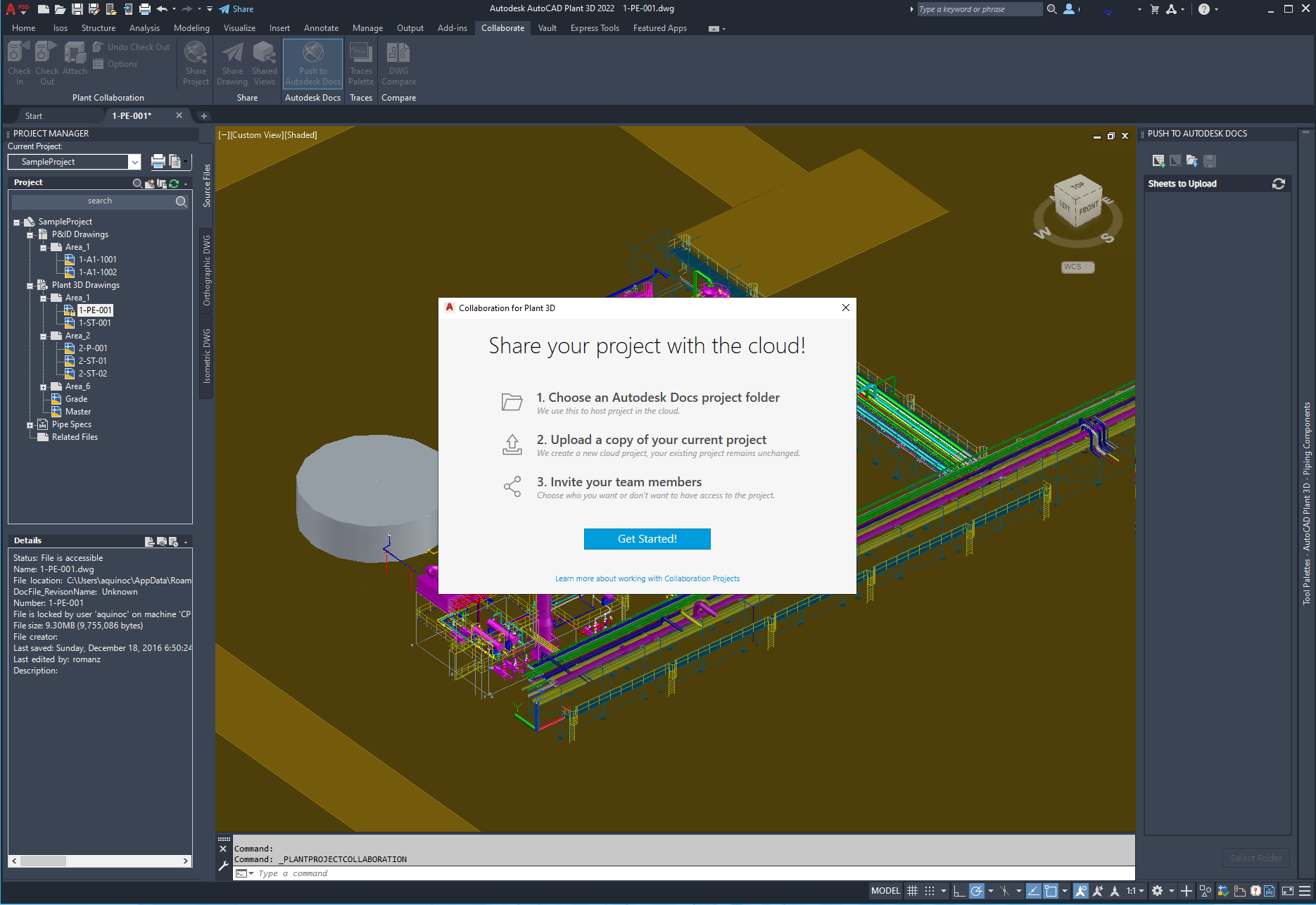The height and width of the screenshot is (905, 1316).
Task: Expand the Area_6 folder node
Action: coord(44,387)
